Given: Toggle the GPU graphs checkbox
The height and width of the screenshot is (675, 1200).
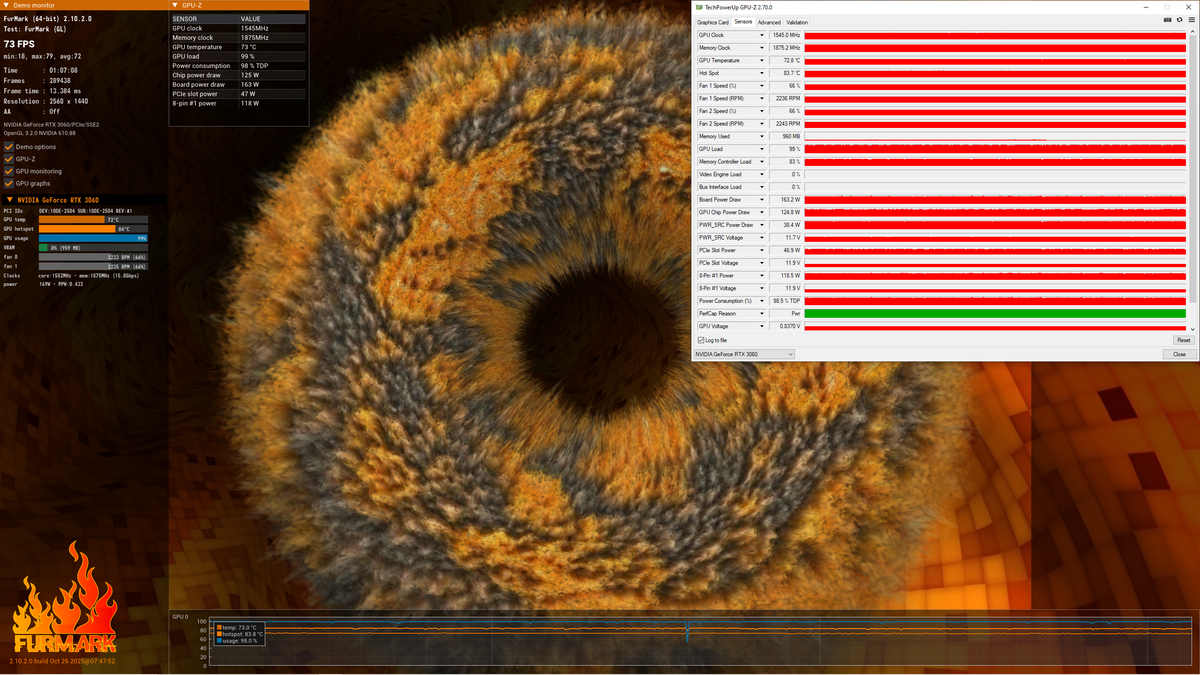Looking at the screenshot, I should point(9,183).
